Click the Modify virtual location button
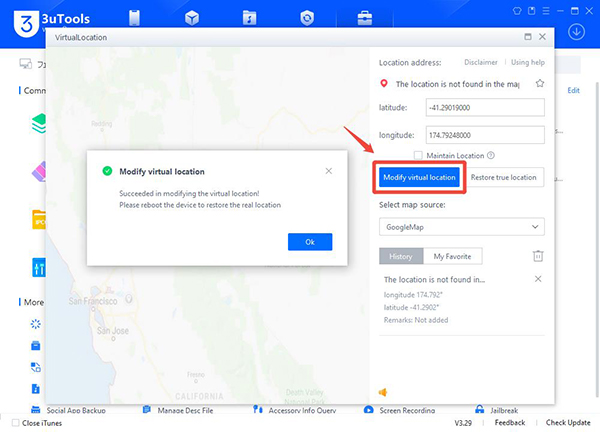The width and height of the screenshot is (600, 432). pyautogui.click(x=419, y=178)
